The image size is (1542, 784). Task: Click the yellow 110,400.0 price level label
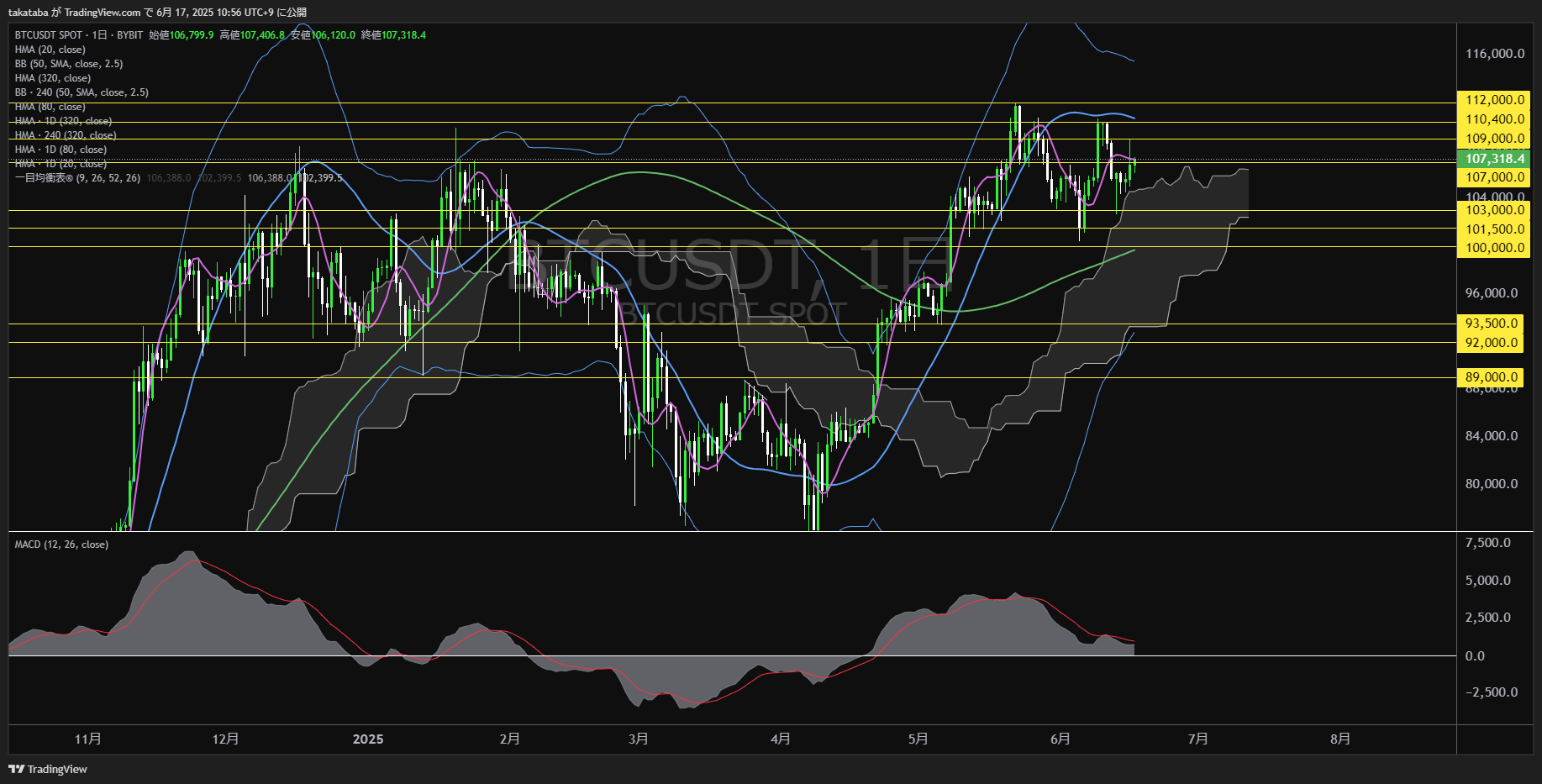1494,119
